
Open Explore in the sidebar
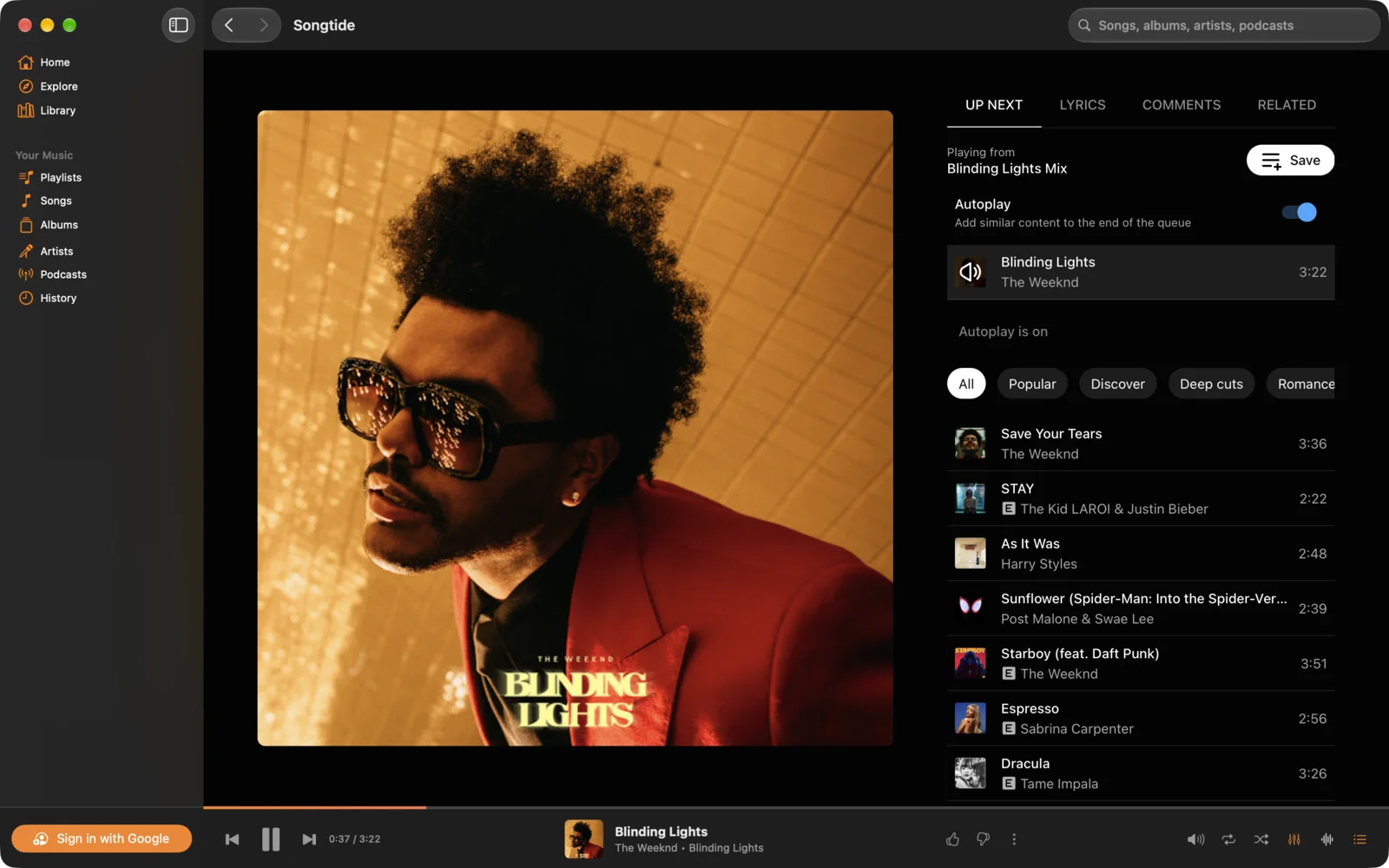click(58, 87)
